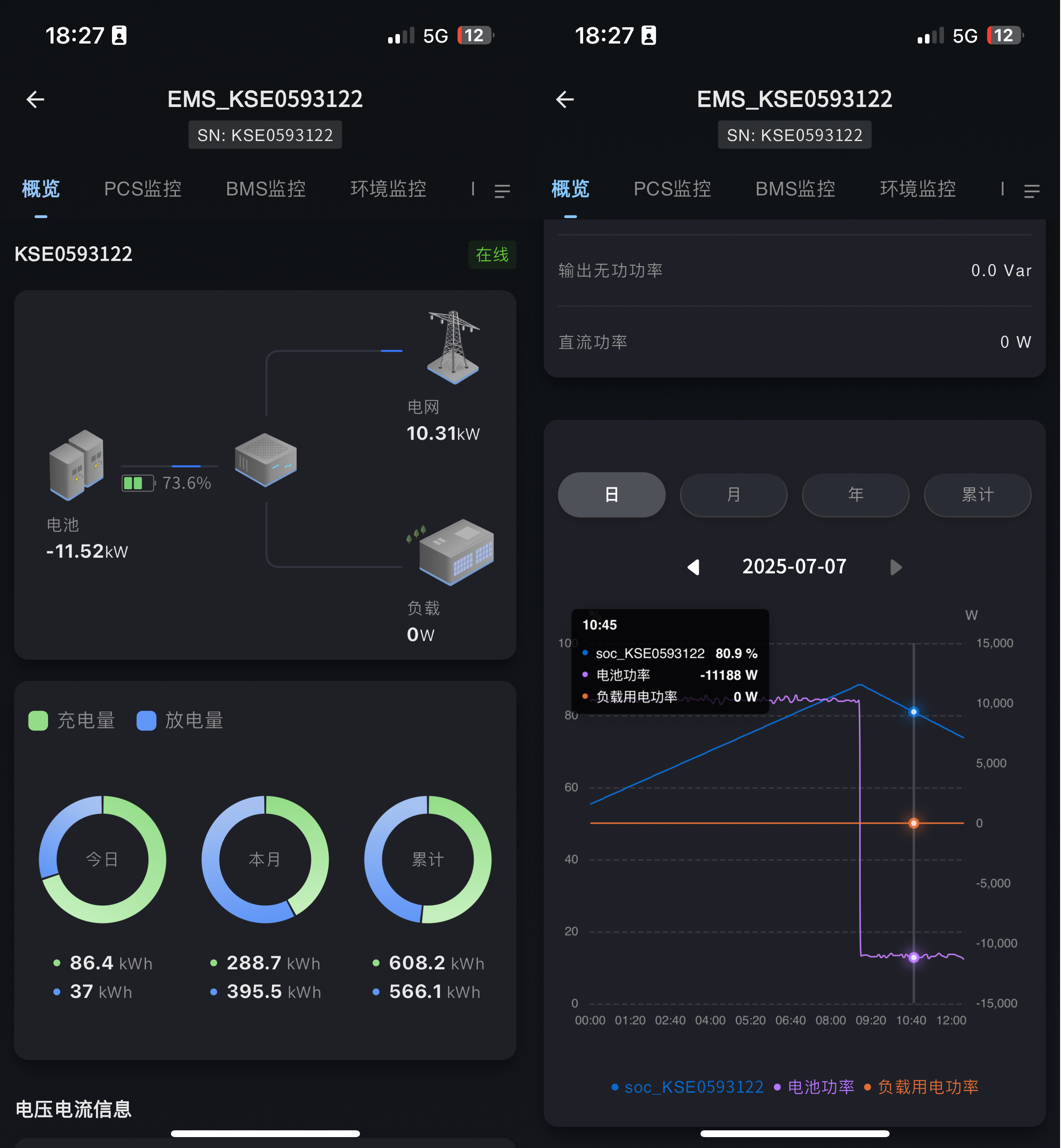
Task: Toggle the green 充电量 legend swatch
Action: point(39,720)
